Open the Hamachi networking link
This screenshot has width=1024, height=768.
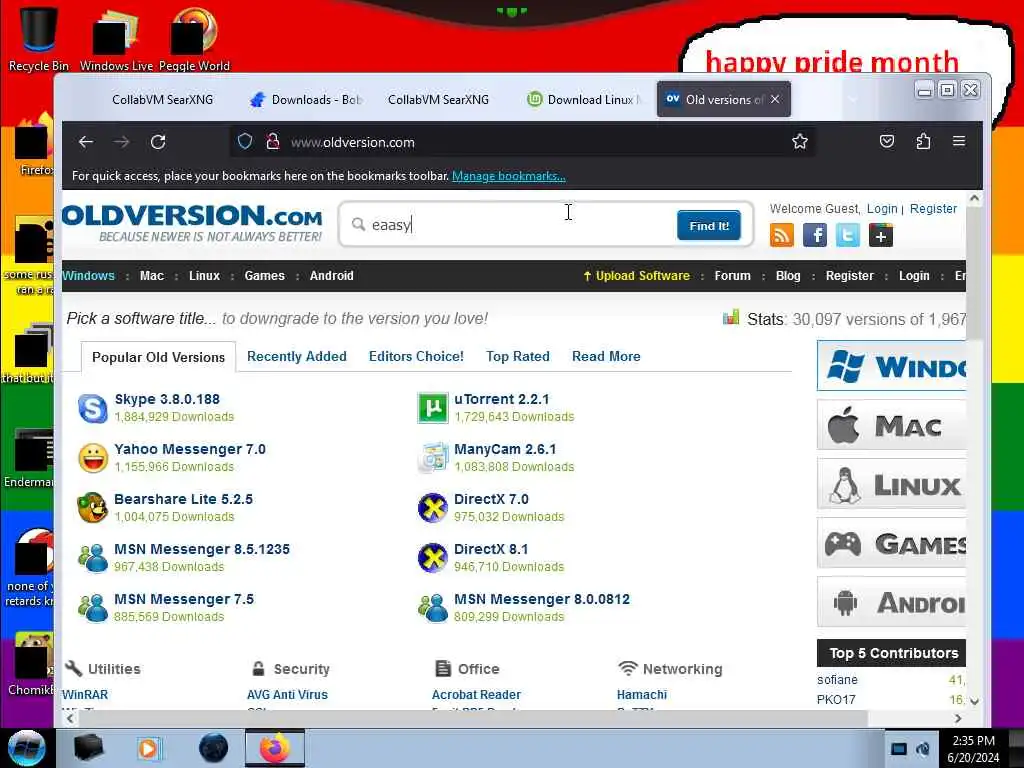click(642, 694)
